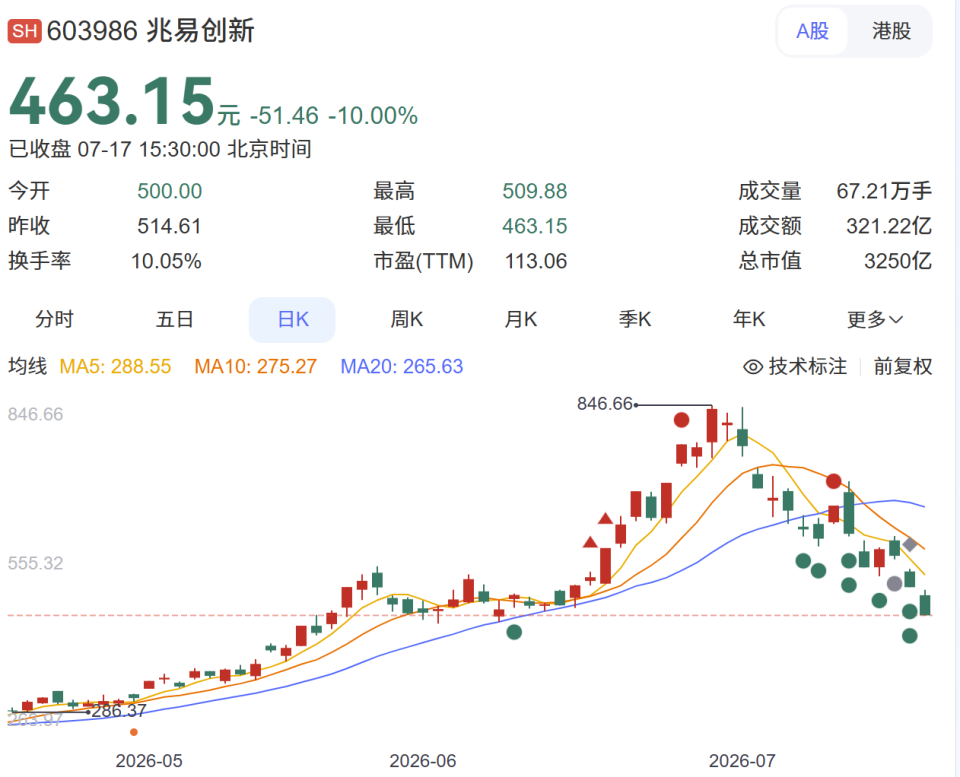Select the 周K chart tab
Image resolution: width=960 pixels, height=777 pixels.
(407, 320)
